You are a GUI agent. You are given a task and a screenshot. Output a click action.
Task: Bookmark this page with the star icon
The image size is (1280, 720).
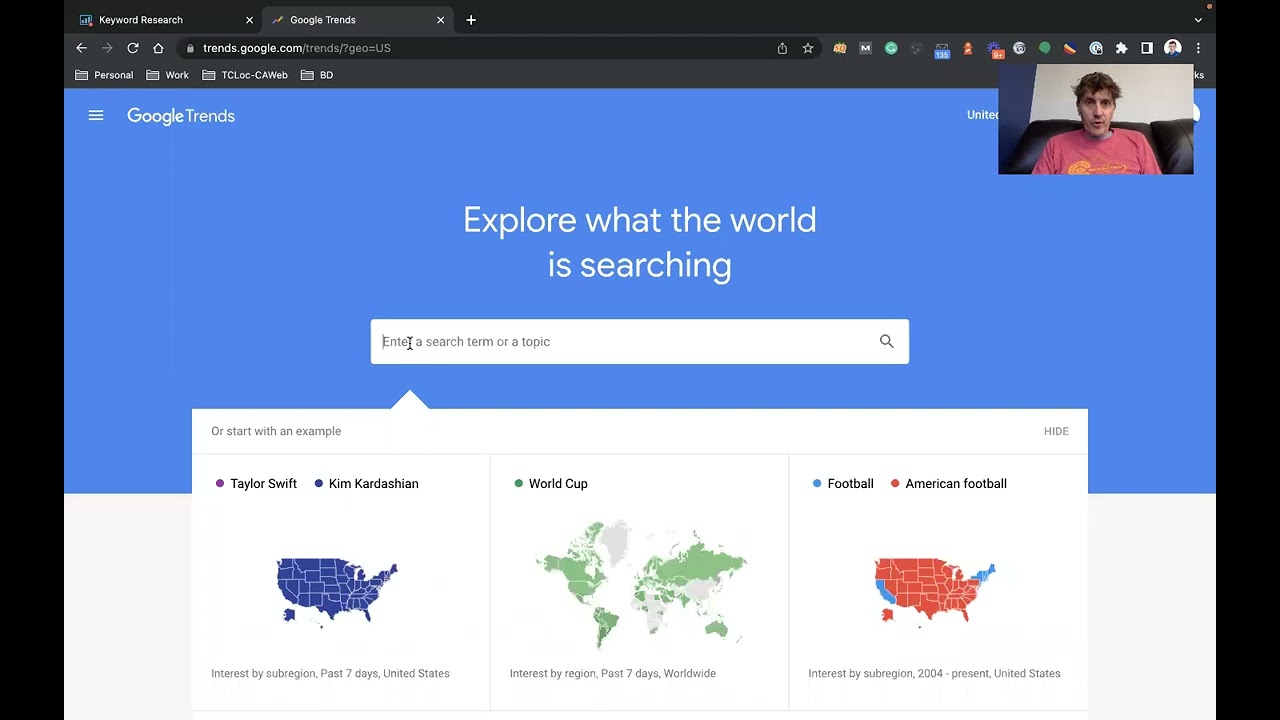(808, 48)
